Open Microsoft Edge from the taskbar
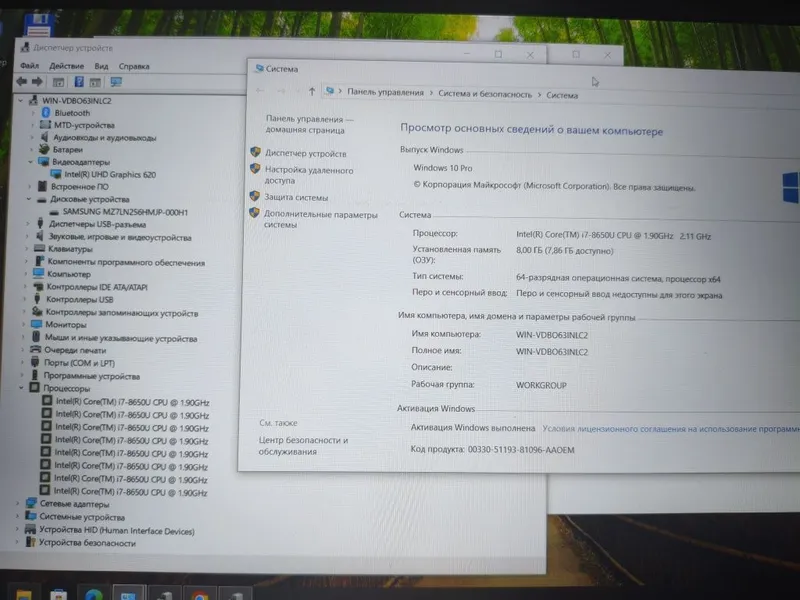The image size is (800, 600). 93,594
